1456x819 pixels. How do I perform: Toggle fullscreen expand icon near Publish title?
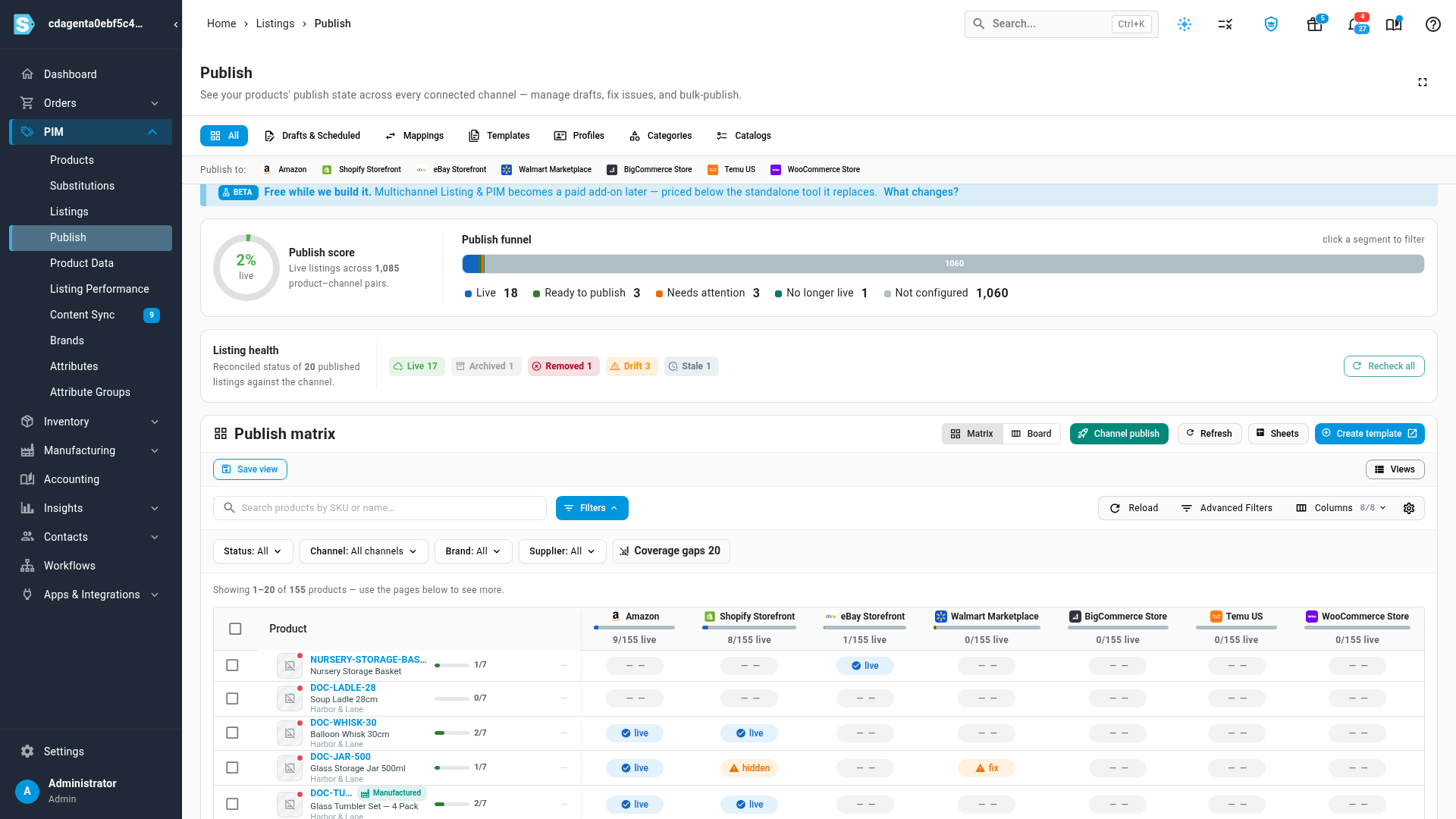(1423, 82)
